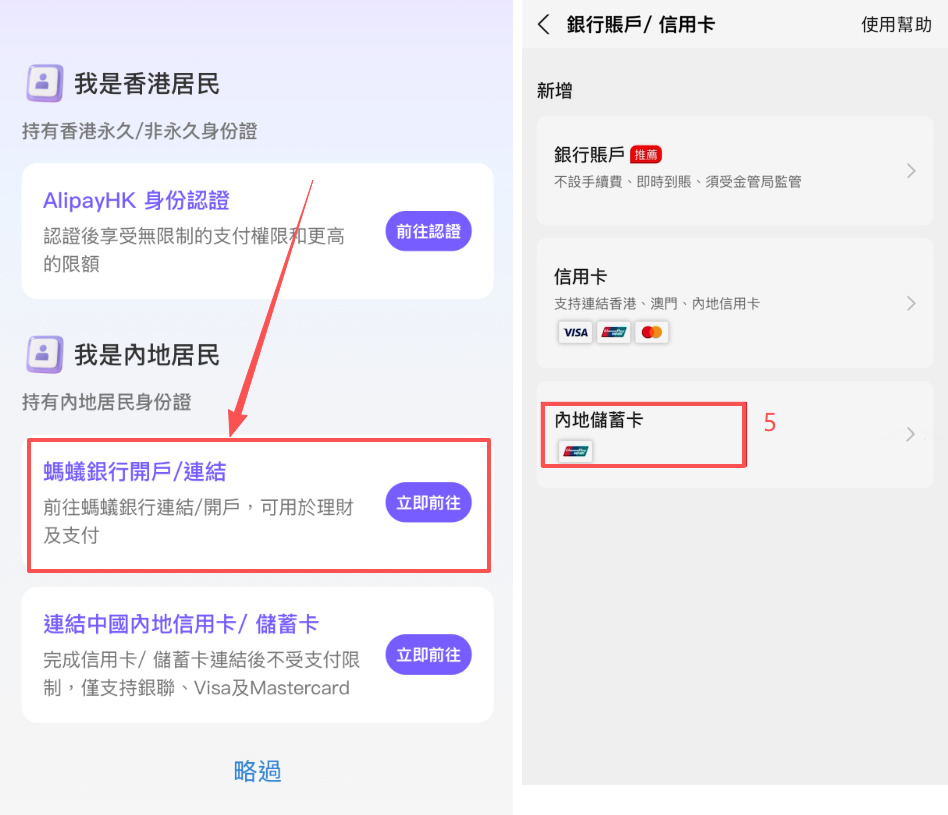Select the 連結中國內地信用卡/儲蓄卡 title
Viewport: 948px width, 815px height.
[x=181, y=624]
